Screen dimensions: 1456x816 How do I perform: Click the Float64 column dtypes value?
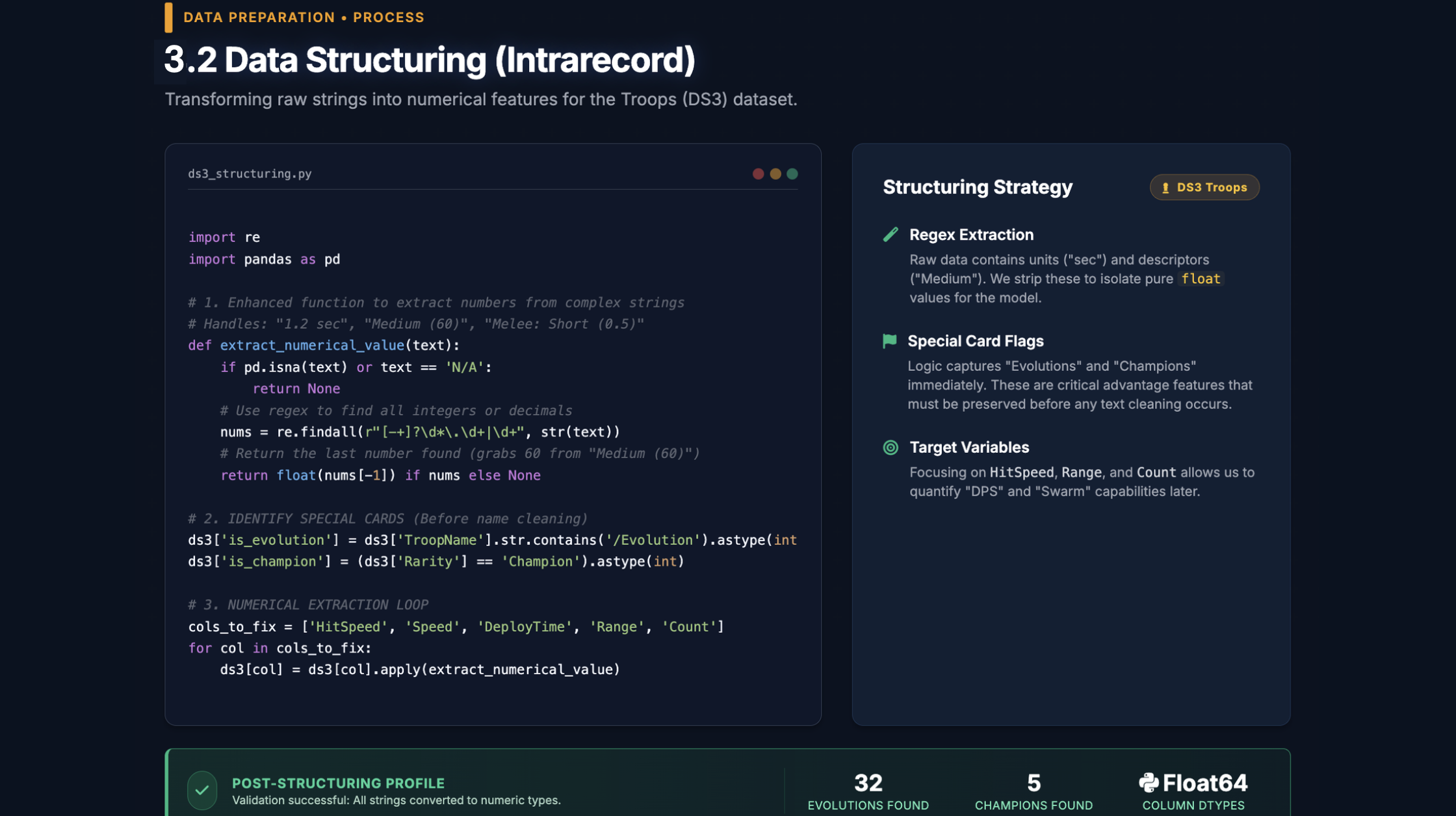pos(1204,784)
